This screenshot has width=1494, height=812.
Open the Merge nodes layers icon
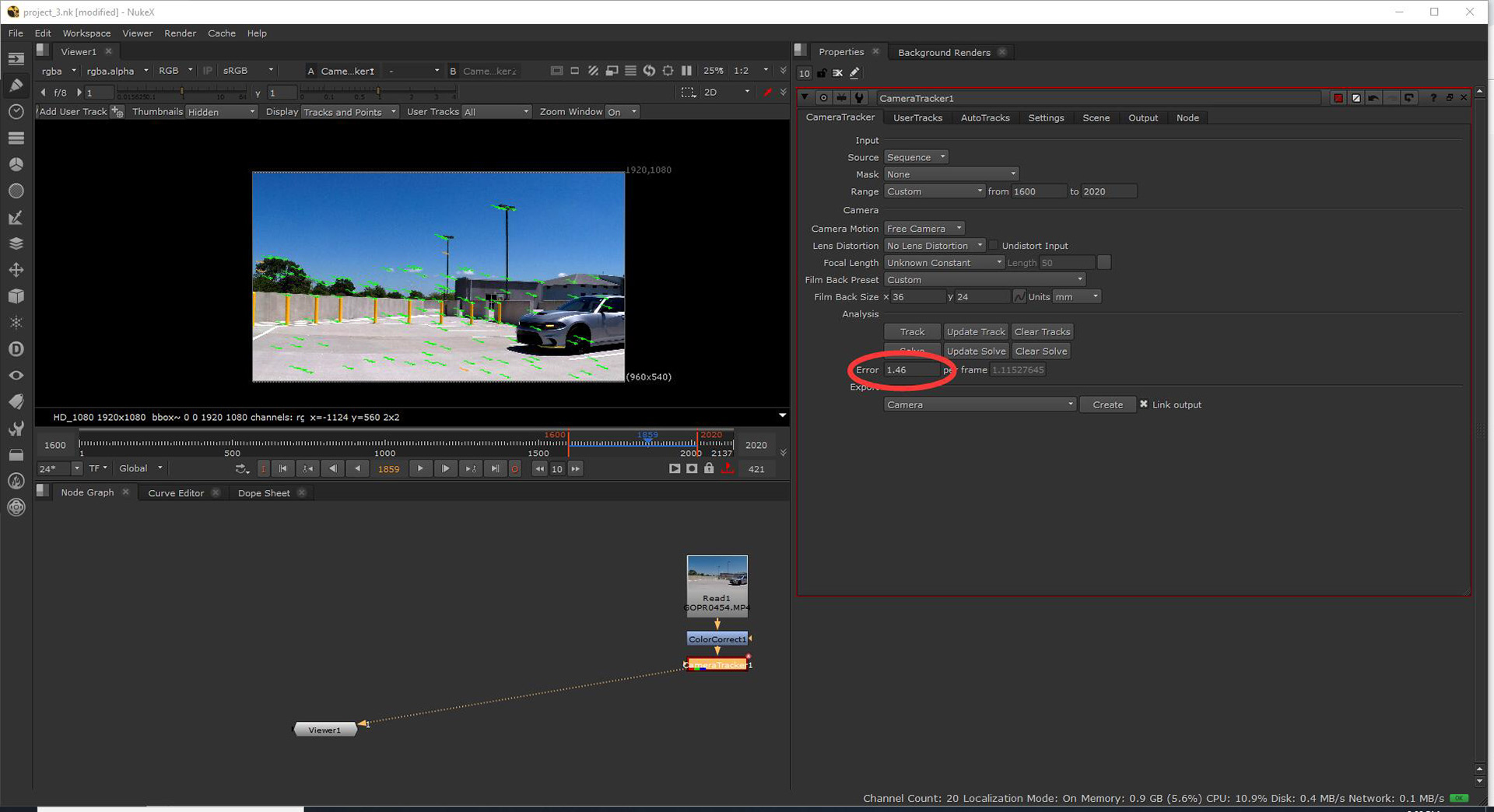16,243
